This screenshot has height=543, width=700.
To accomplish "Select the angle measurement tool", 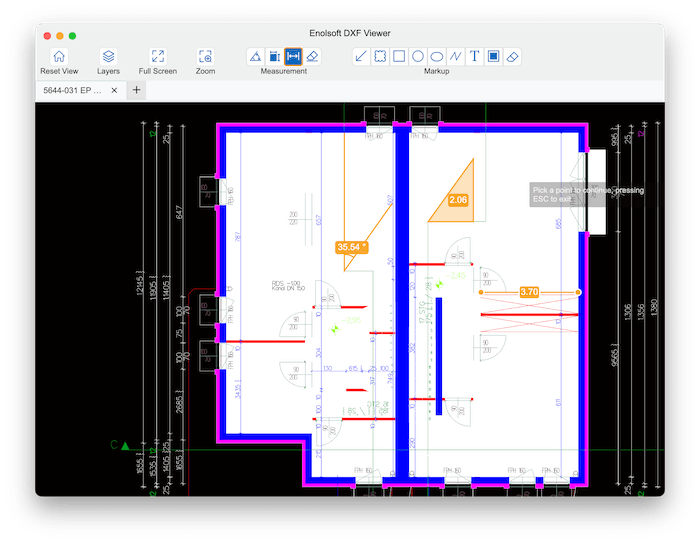I will pyautogui.click(x=255, y=56).
